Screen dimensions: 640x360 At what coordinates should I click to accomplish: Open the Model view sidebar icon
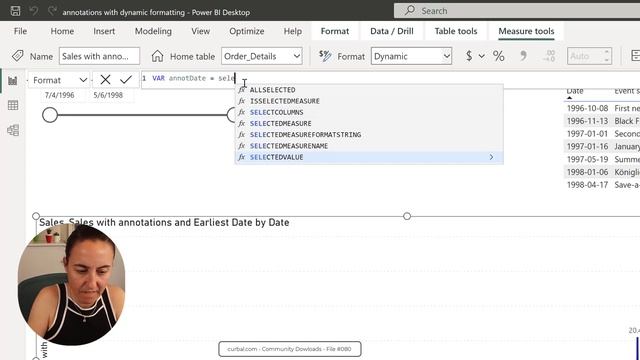pyautogui.click(x=13, y=130)
